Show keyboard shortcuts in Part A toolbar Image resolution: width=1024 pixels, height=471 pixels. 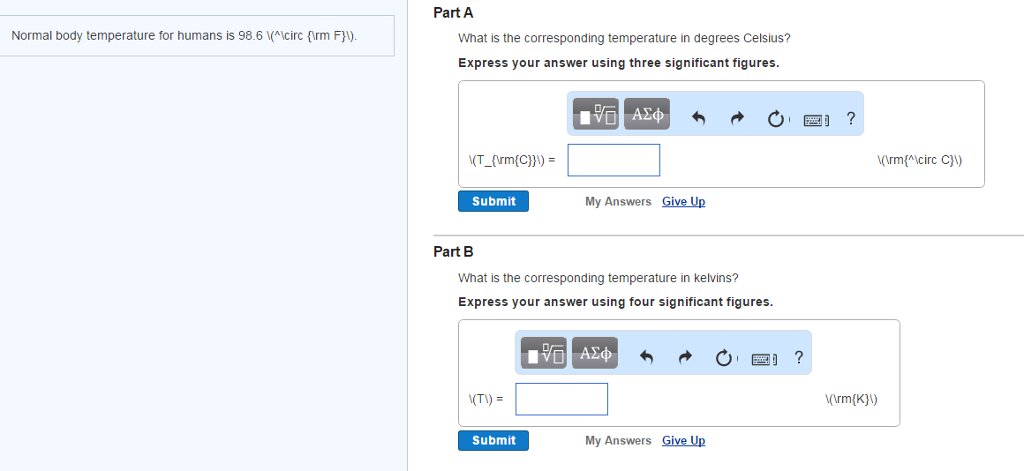813,120
